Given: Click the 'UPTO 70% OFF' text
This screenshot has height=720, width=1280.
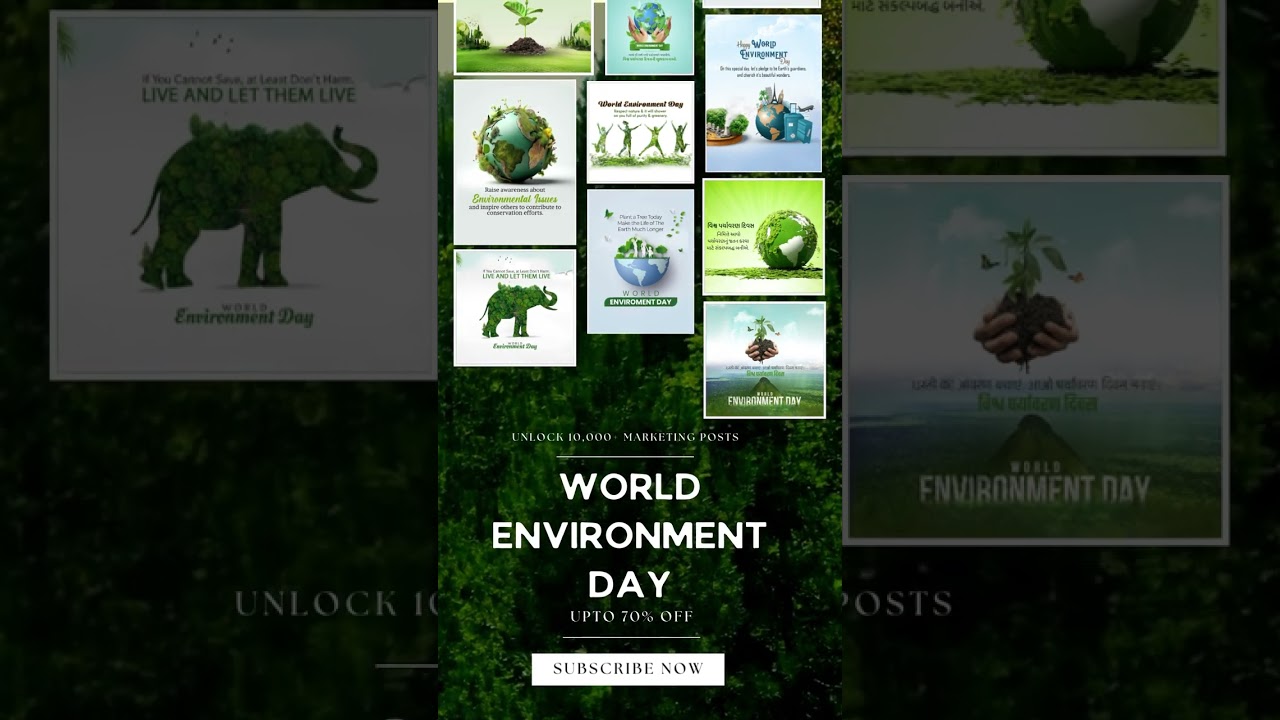Looking at the screenshot, I should [631, 616].
